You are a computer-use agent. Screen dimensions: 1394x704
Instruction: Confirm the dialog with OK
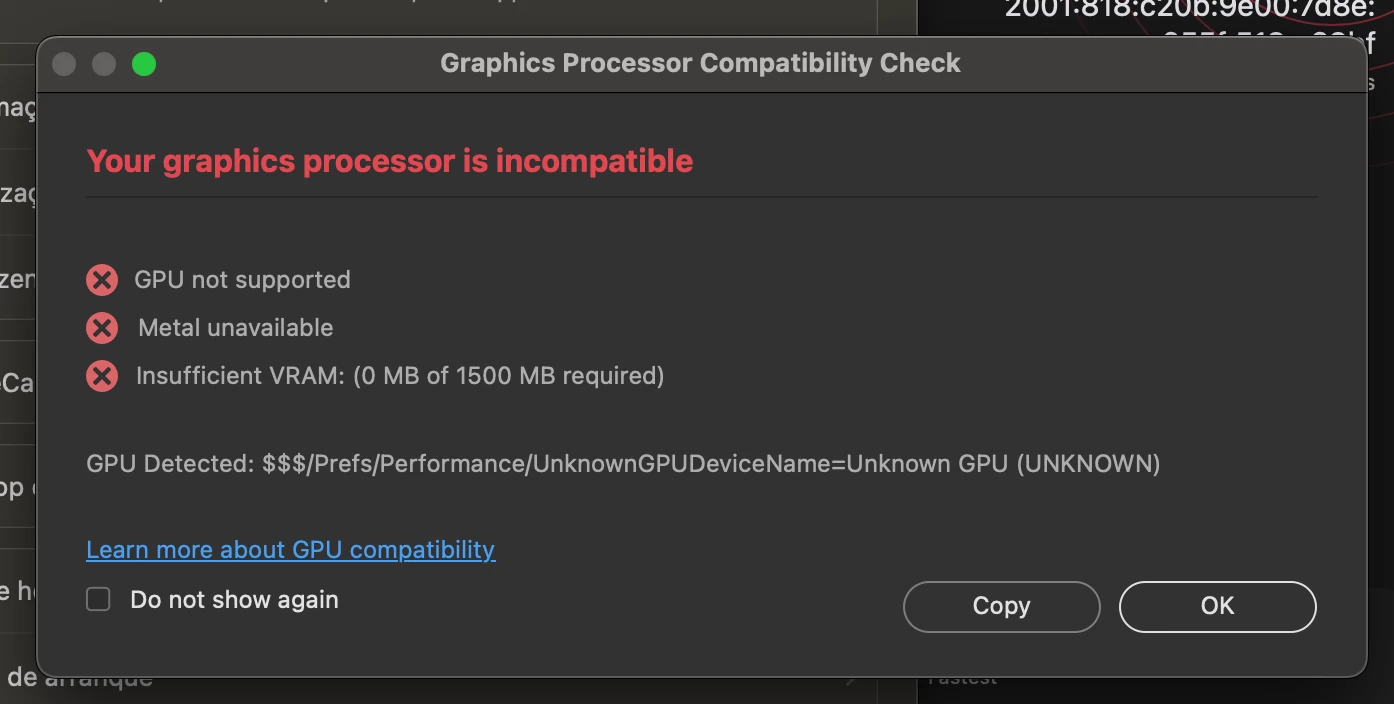1217,606
